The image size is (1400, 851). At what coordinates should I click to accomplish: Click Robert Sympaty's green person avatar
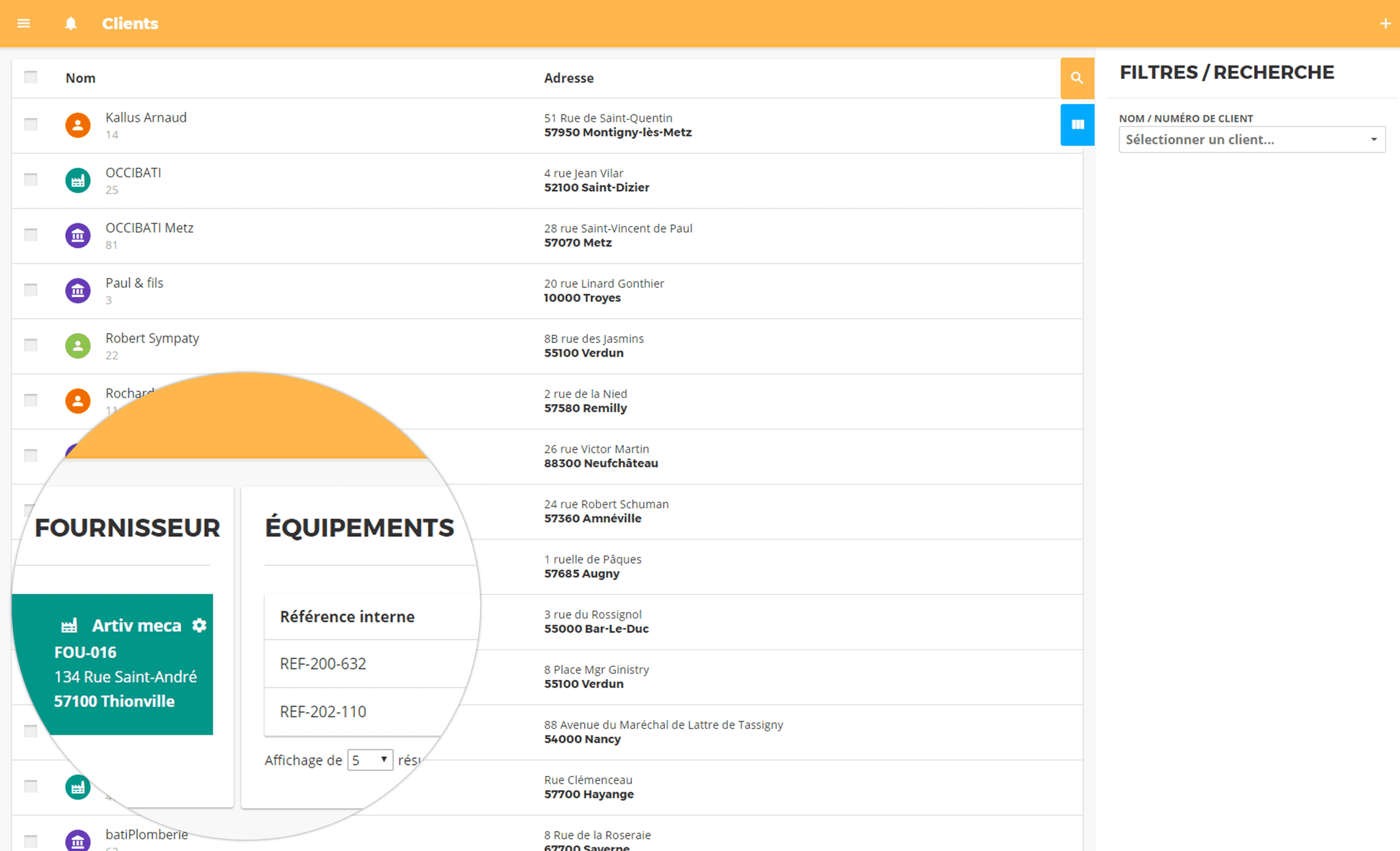(78, 346)
